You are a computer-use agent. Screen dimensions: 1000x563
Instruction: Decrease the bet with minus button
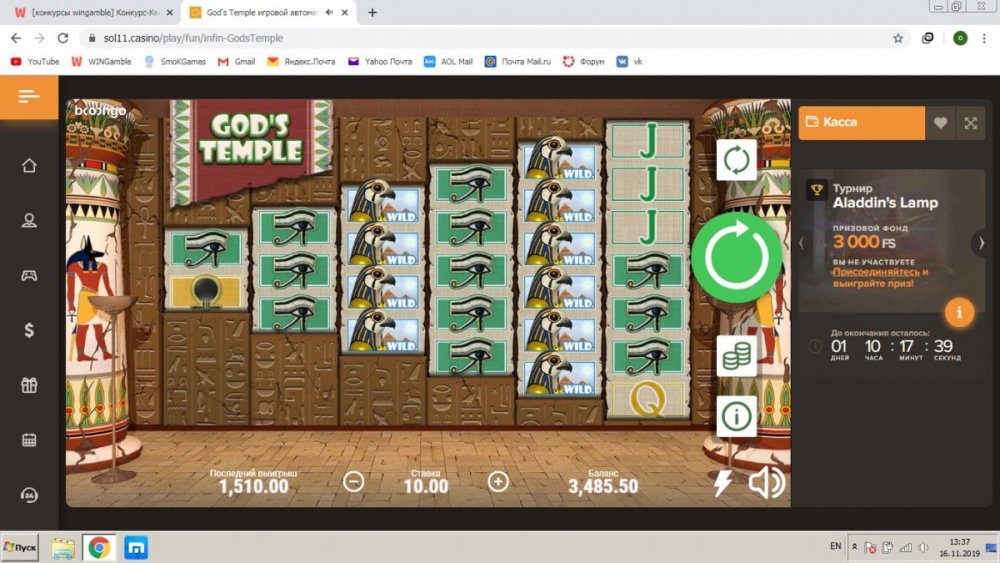pos(353,482)
